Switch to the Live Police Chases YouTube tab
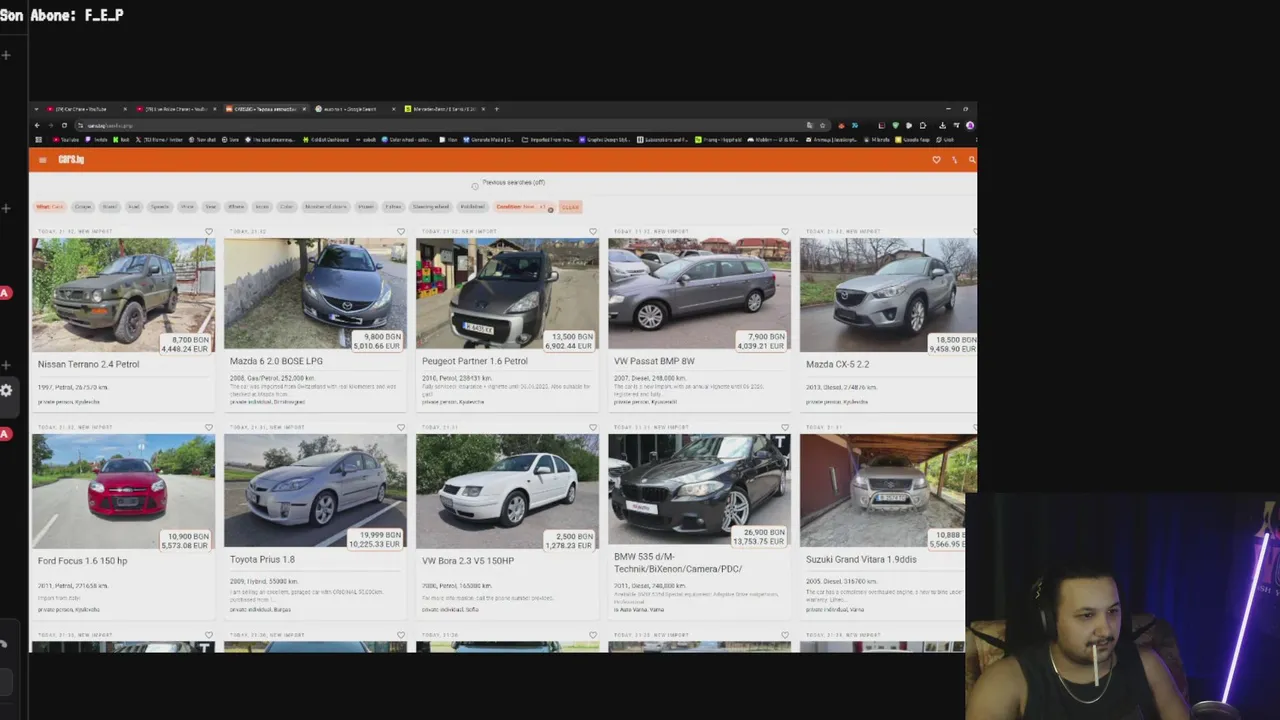1280x720 pixels. pyautogui.click(x=177, y=109)
